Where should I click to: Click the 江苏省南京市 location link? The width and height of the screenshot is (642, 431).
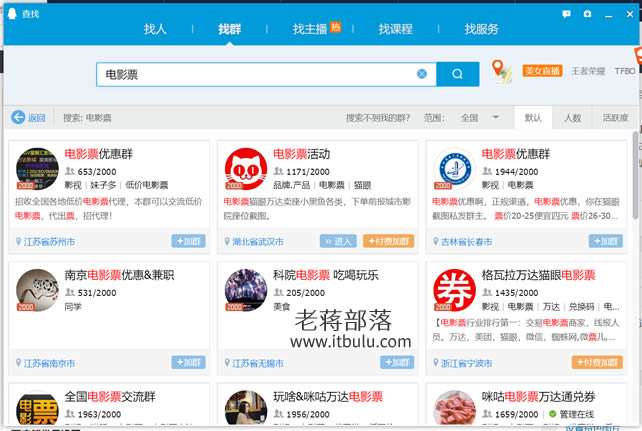(x=49, y=363)
